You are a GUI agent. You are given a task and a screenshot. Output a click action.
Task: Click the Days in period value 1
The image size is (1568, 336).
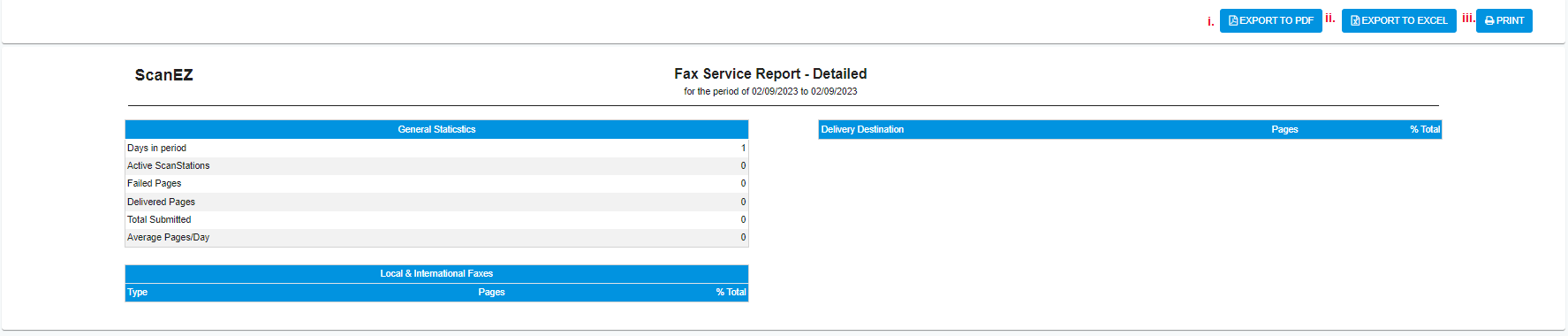(743, 149)
